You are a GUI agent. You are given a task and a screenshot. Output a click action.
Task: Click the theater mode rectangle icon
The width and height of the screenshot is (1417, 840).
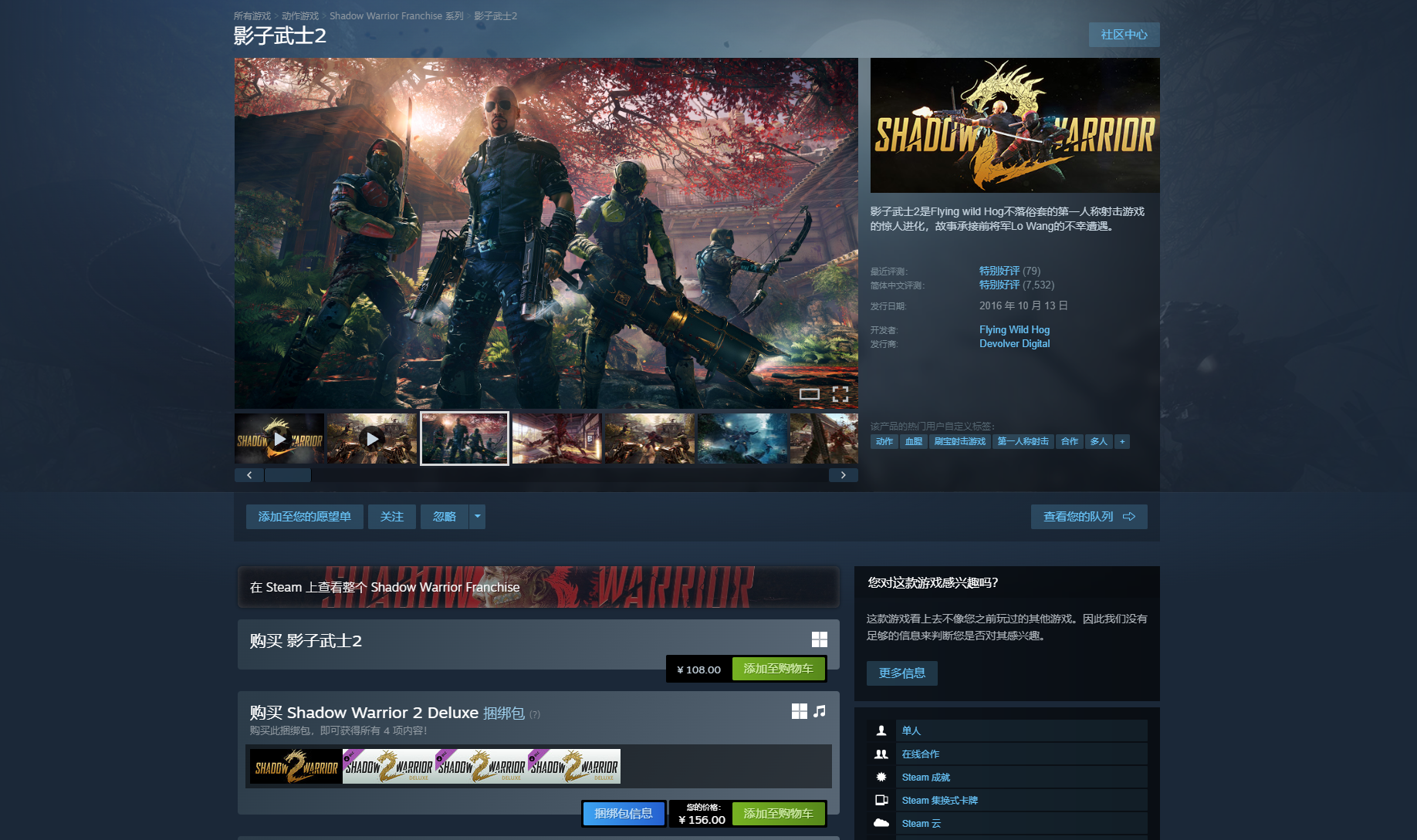[810, 394]
